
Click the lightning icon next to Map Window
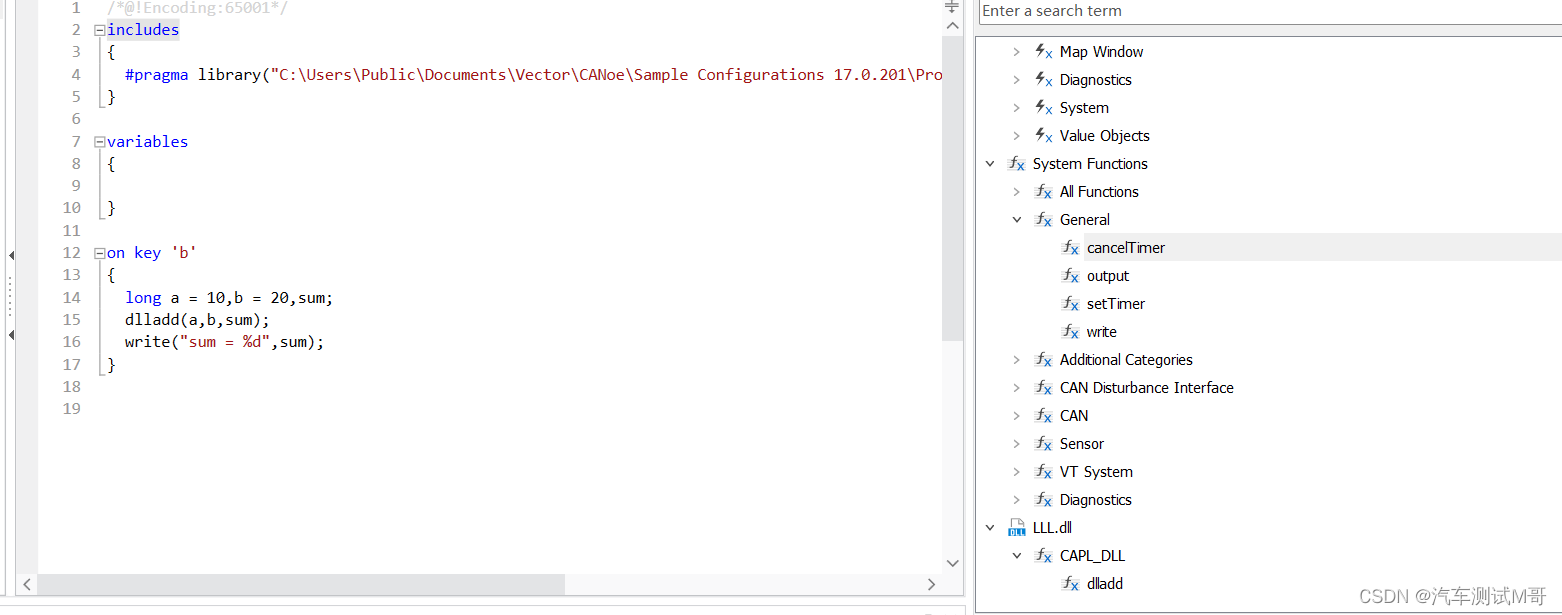tap(1043, 51)
